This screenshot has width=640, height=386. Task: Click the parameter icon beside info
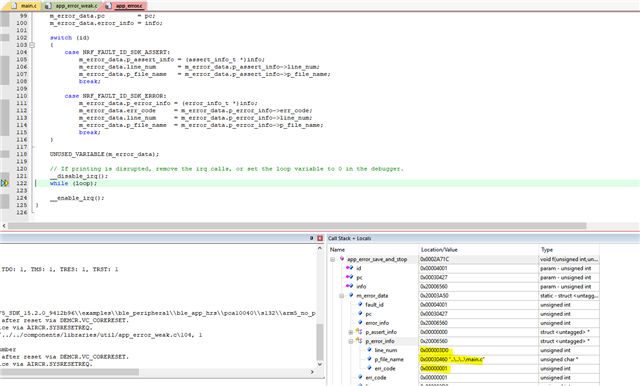pos(350,286)
